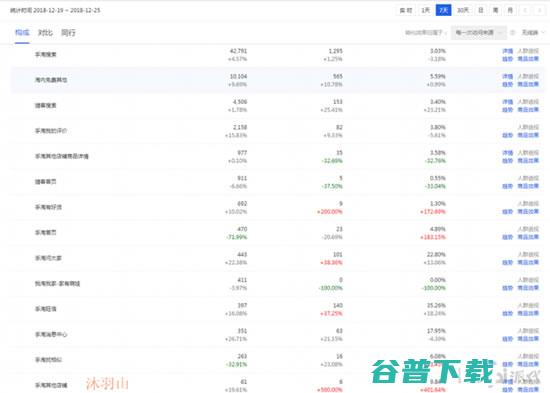Select the 7天 time range button
Image resolution: width=550 pixels, height=393 pixels.
click(x=443, y=10)
